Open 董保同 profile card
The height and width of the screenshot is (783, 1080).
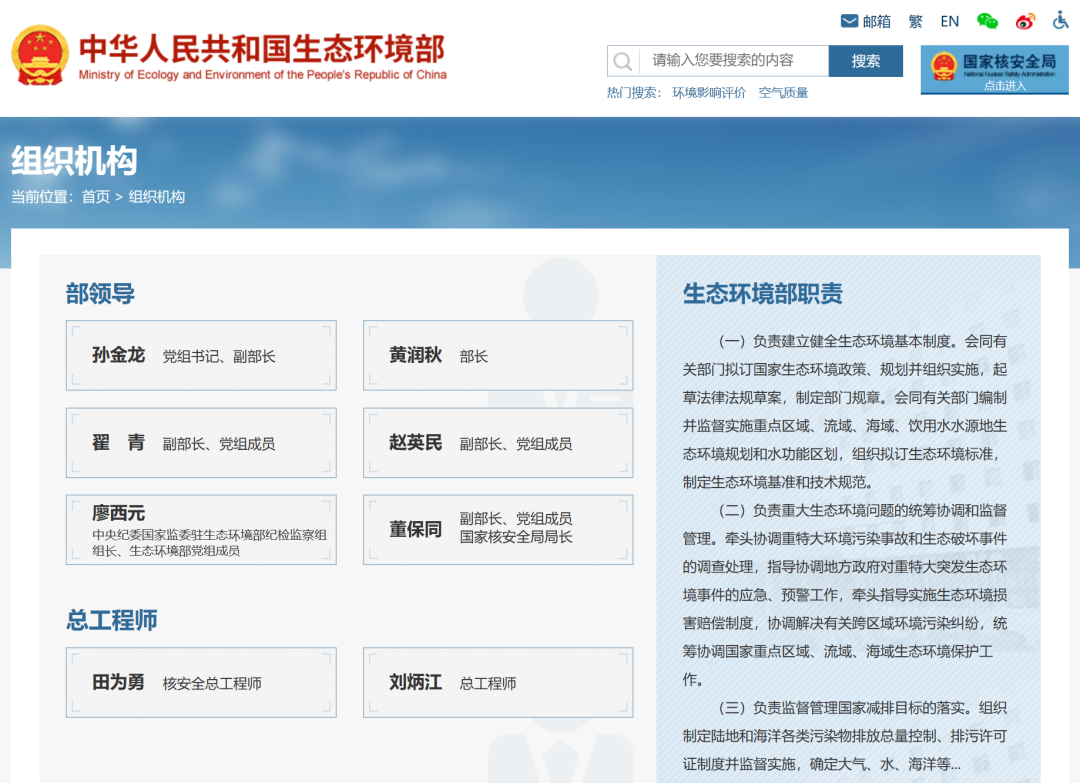click(x=498, y=529)
